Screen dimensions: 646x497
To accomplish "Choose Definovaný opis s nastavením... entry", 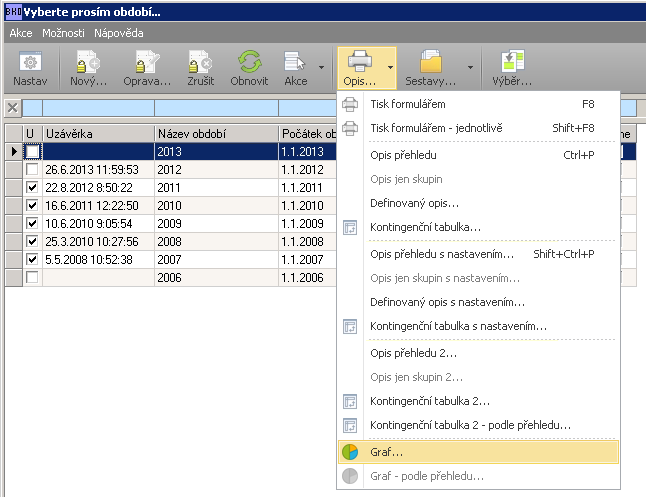I will (x=478, y=302).
